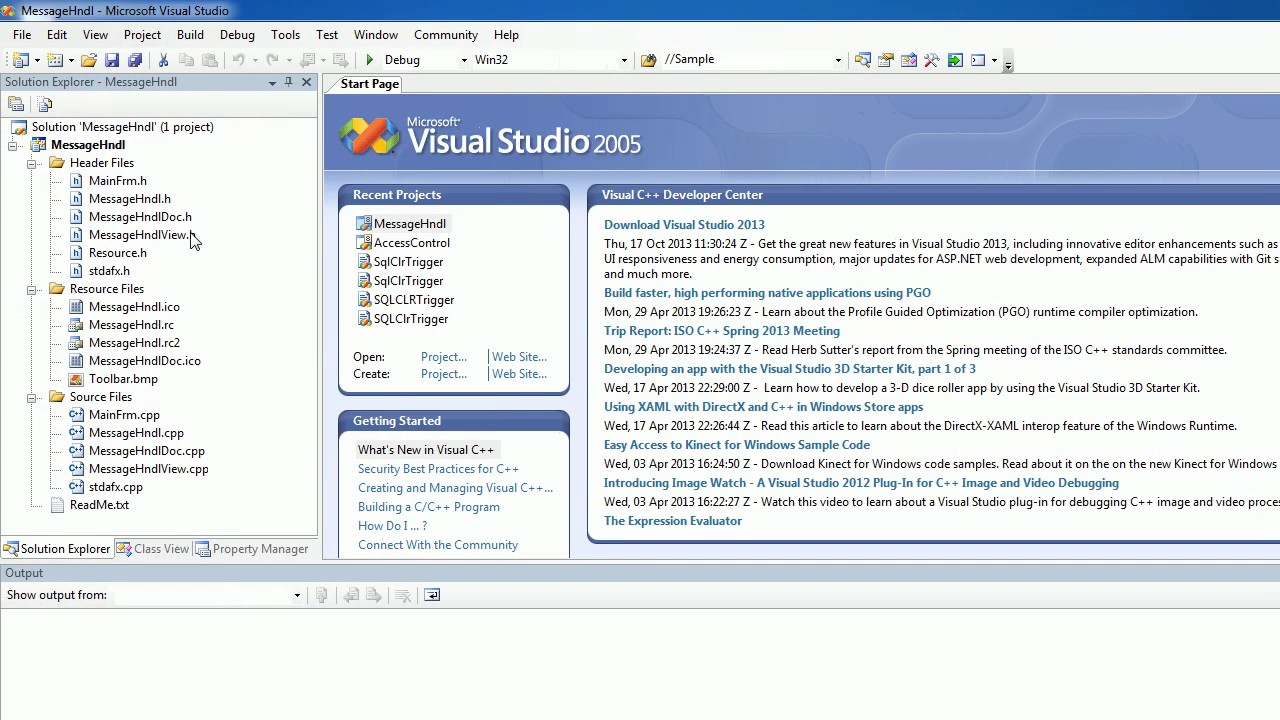Image resolution: width=1280 pixels, height=720 pixels.
Task: Click the Save floppy disk icon
Action: [x=112, y=60]
